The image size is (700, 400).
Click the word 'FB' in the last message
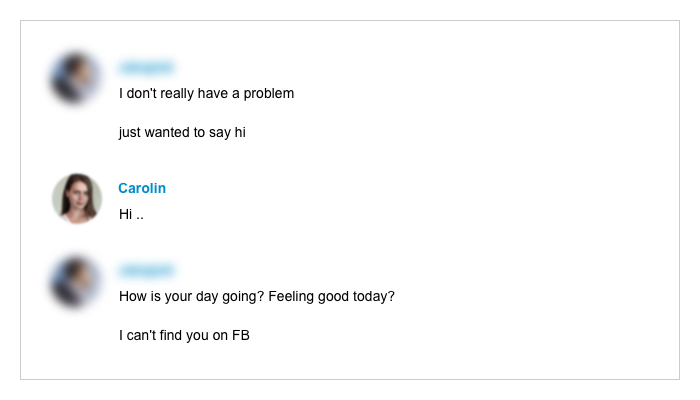pos(241,335)
